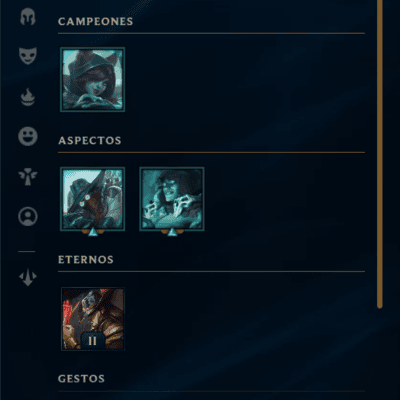Choose the smiley Emotes filter icon
Viewport: 400px width, 400px height.
pos(28,136)
